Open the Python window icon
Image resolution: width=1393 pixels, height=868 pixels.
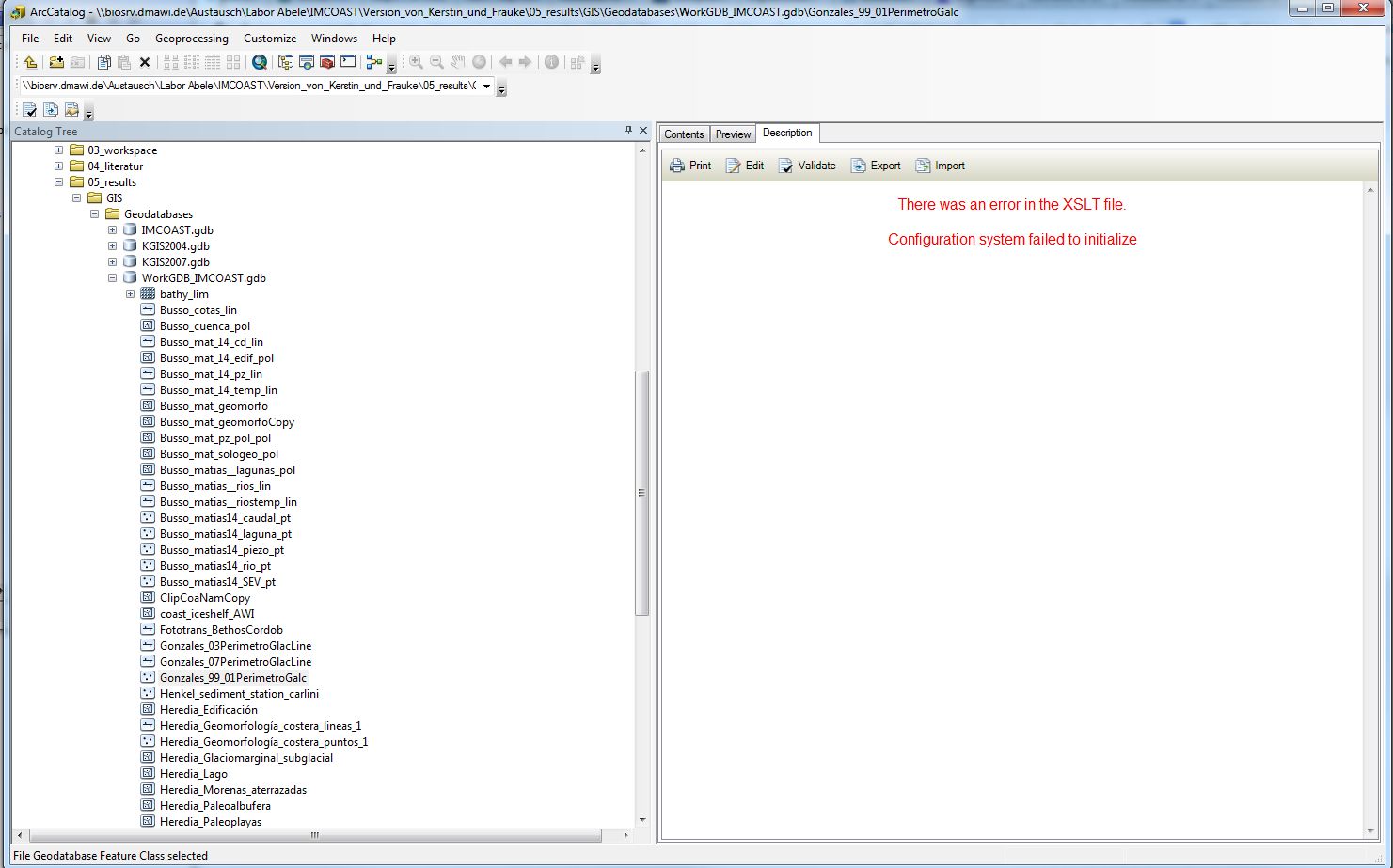tap(348, 62)
